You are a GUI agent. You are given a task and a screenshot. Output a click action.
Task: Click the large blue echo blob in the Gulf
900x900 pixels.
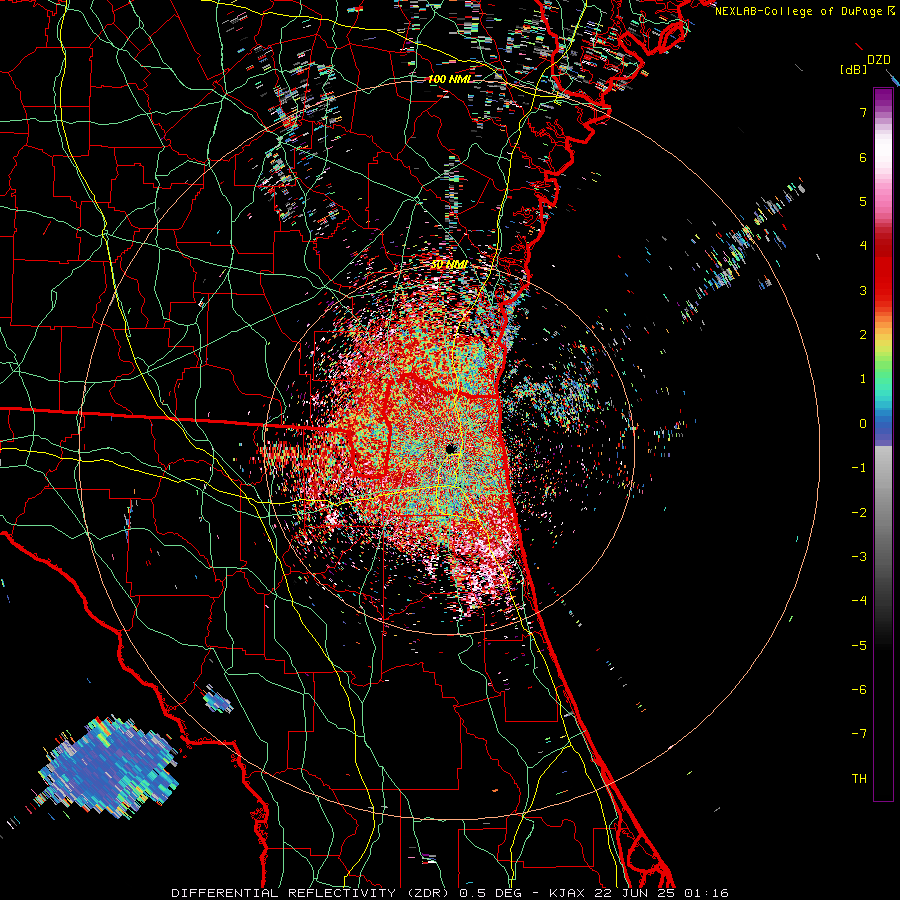(x=109, y=767)
